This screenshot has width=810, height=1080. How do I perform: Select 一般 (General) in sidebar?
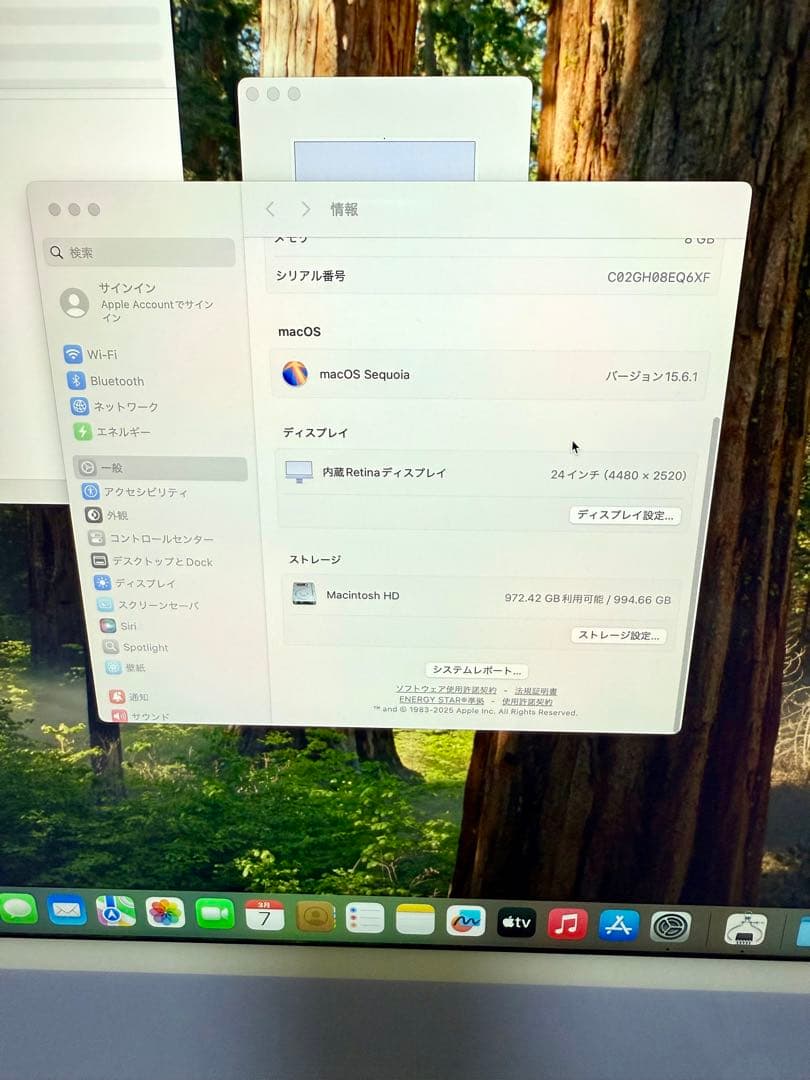click(160, 468)
